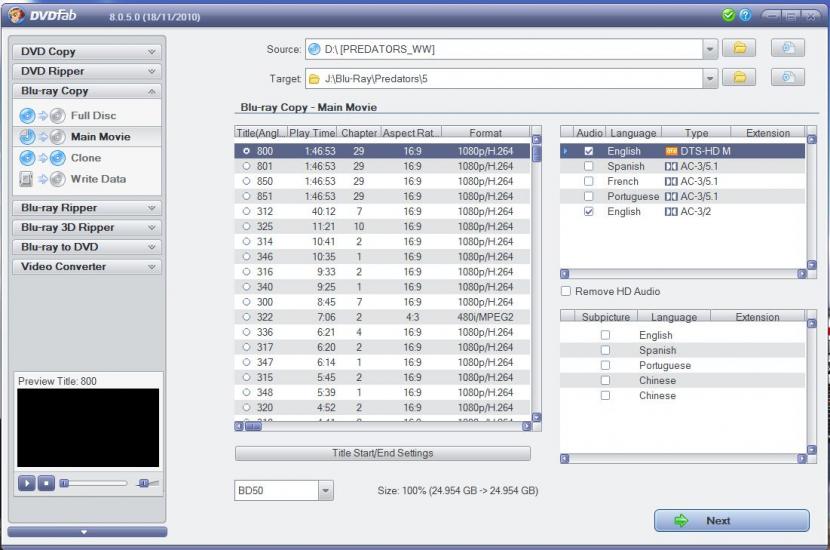Image resolution: width=830 pixels, height=550 pixels.
Task: Open the BD50 output size dropdown
Action: tap(326, 491)
